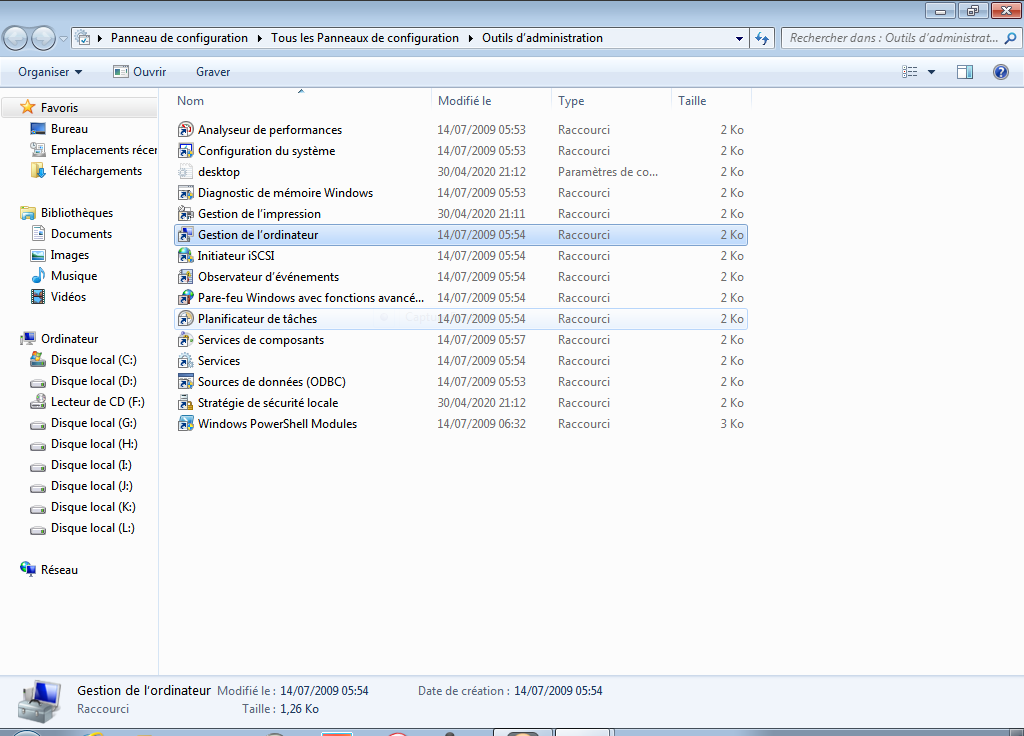Click the Help question mark icon

click(1000, 72)
